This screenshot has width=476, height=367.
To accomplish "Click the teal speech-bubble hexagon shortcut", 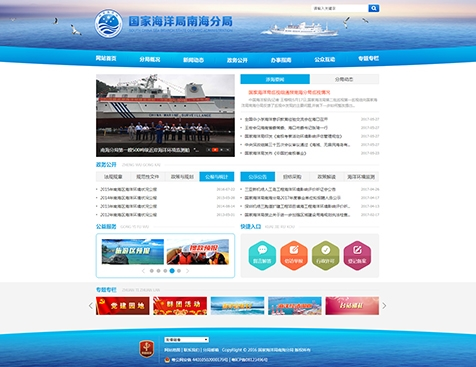I will 262,255.
